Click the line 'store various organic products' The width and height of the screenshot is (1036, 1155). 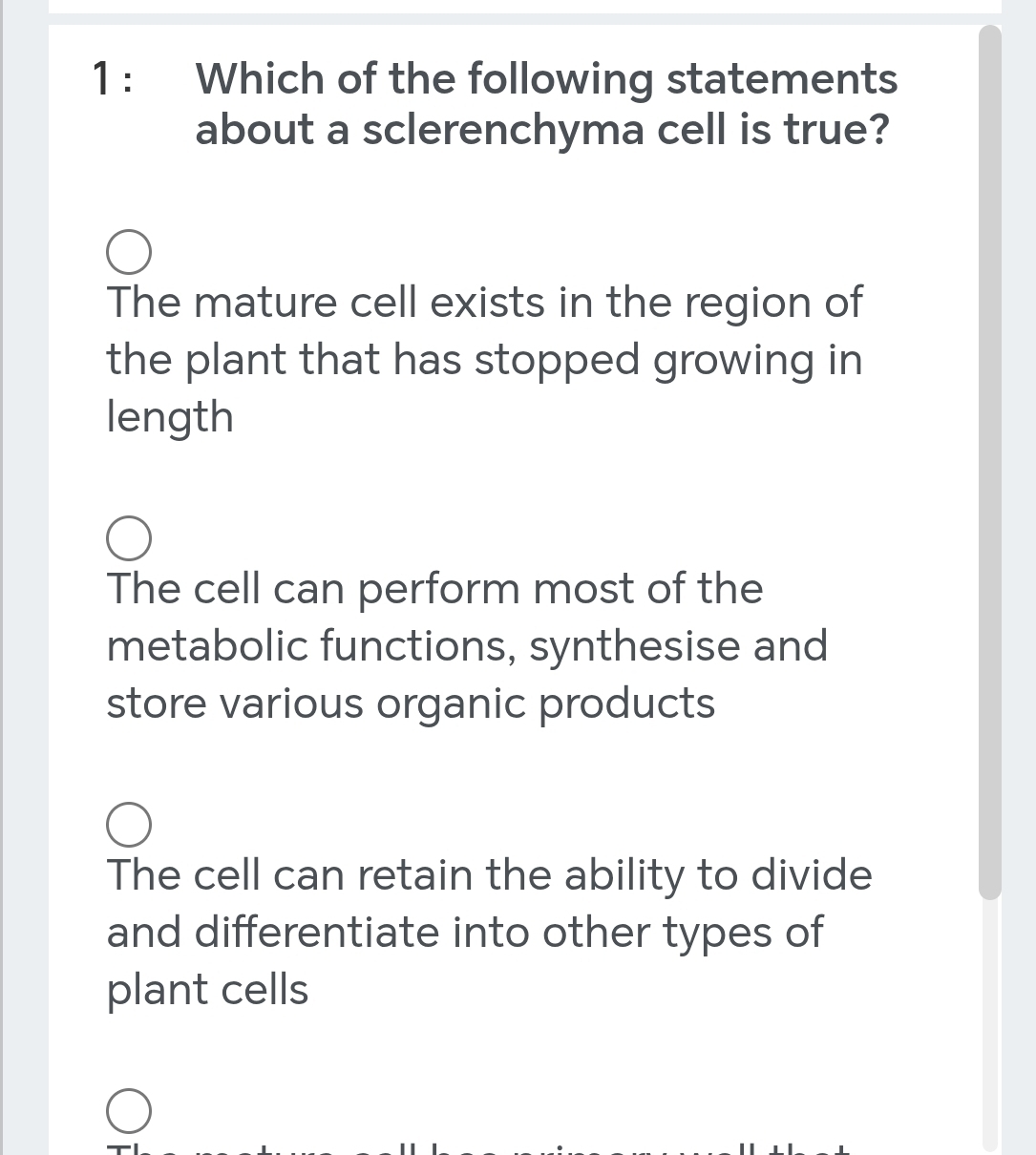[411, 703]
